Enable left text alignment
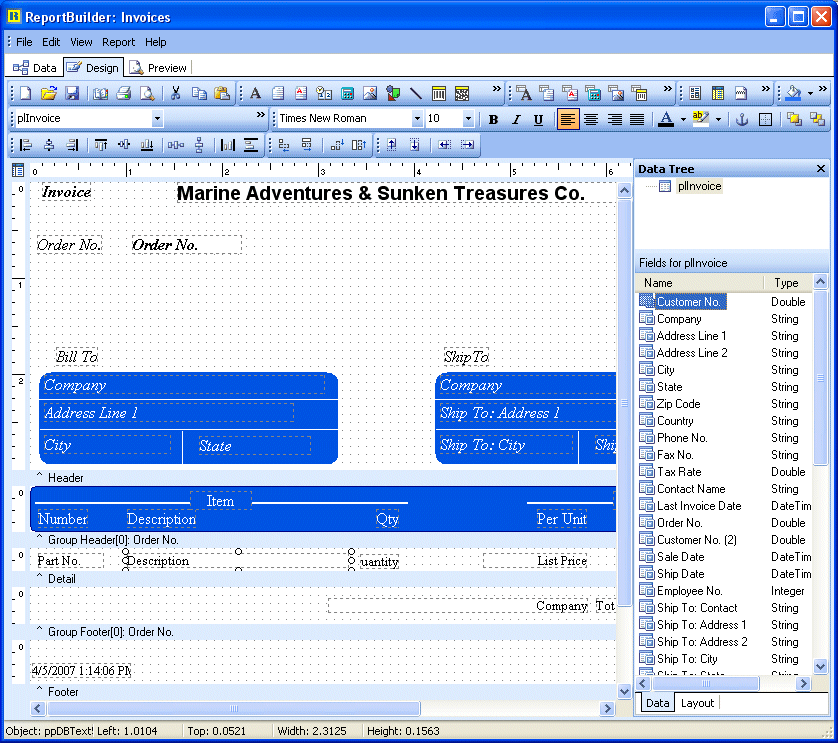The image size is (838, 743). 568,119
